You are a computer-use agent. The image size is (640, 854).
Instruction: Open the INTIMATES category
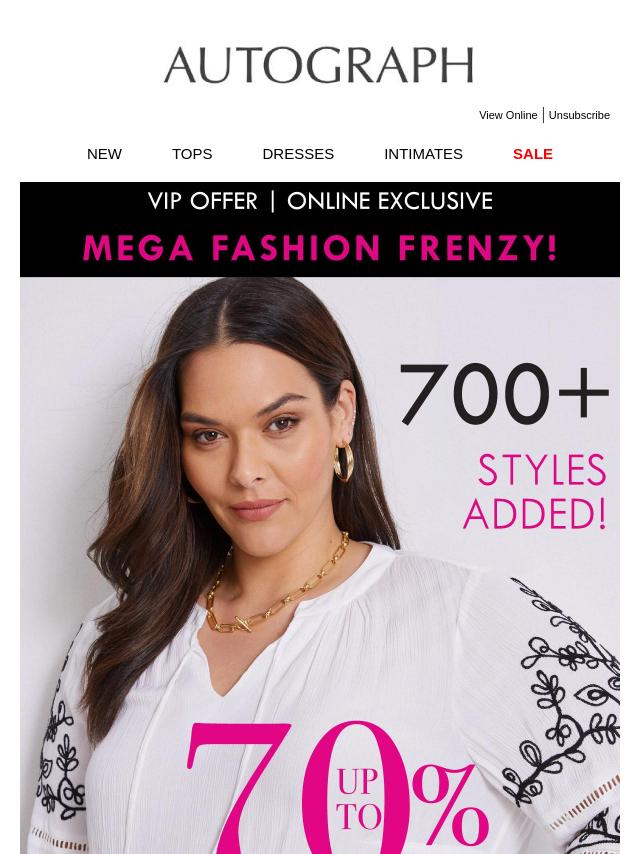[423, 153]
